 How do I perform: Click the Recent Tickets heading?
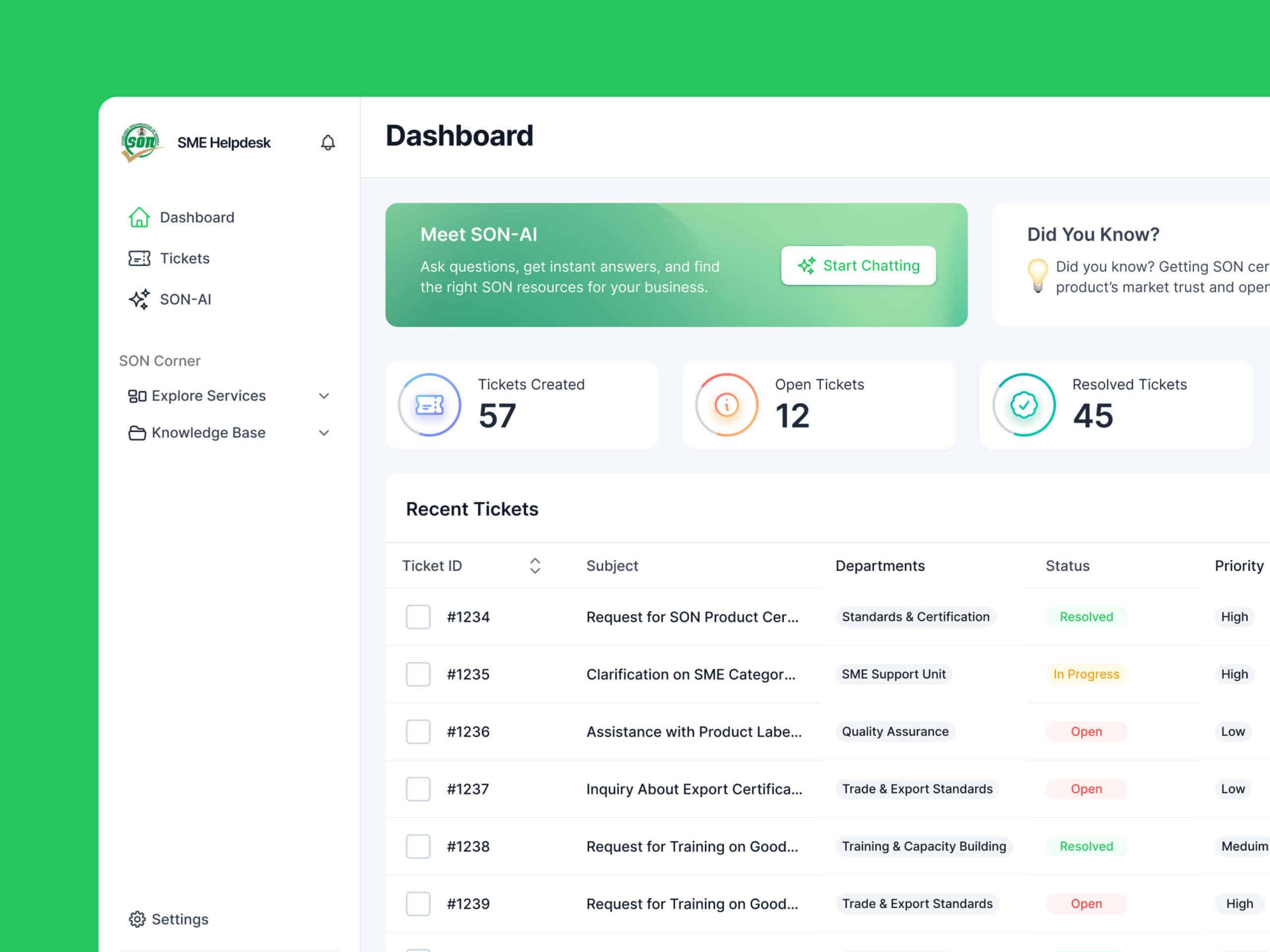[472, 509]
